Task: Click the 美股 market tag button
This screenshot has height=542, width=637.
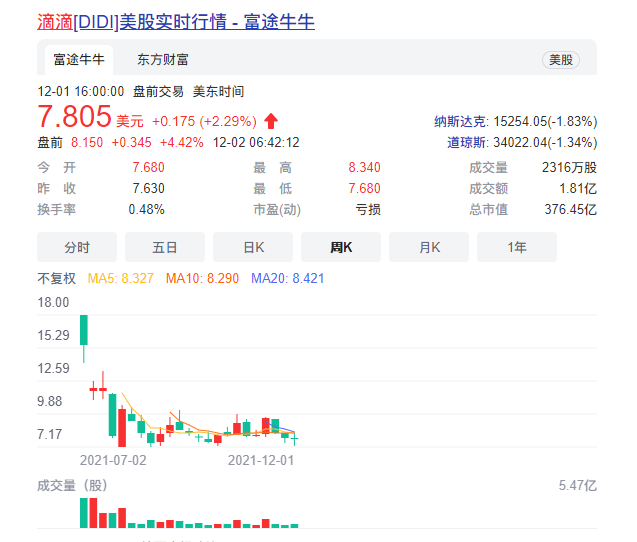Action: pyautogui.click(x=561, y=60)
